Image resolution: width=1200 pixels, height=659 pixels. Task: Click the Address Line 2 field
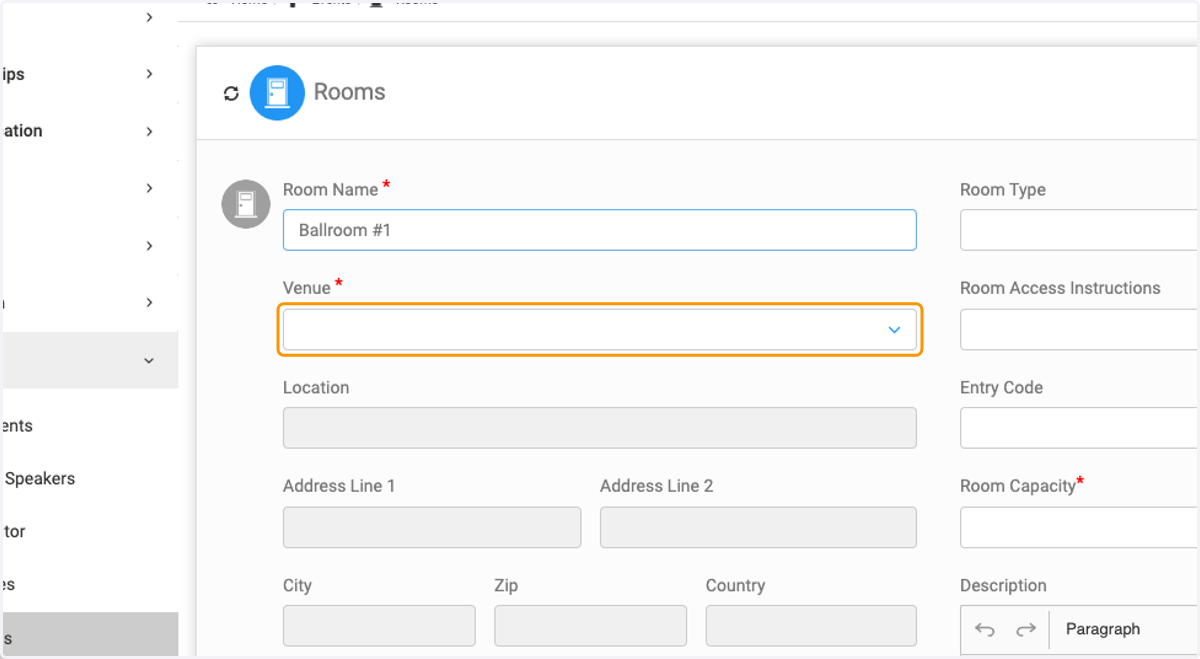[758, 527]
